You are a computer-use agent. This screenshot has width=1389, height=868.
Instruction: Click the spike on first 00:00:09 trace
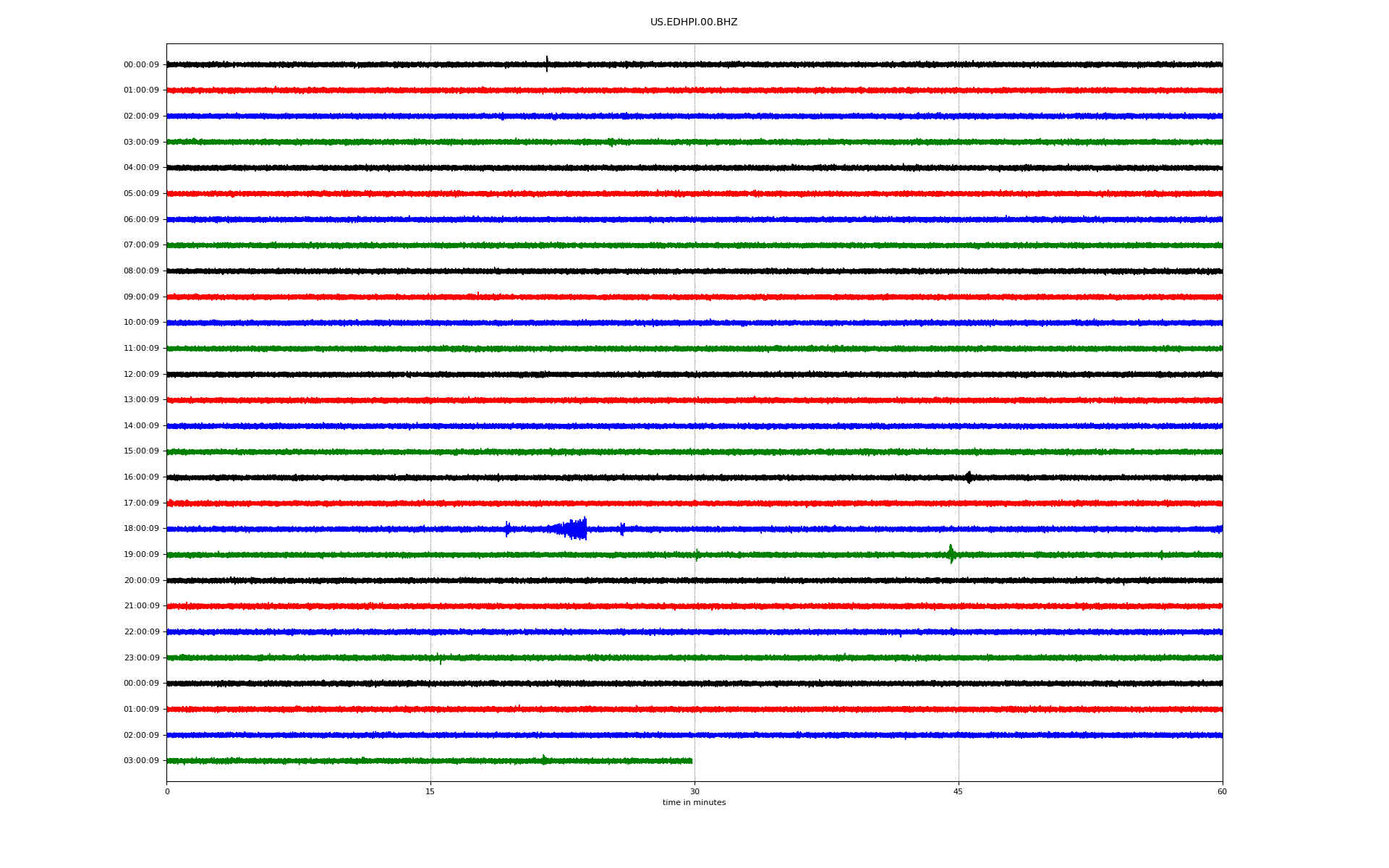(x=547, y=64)
